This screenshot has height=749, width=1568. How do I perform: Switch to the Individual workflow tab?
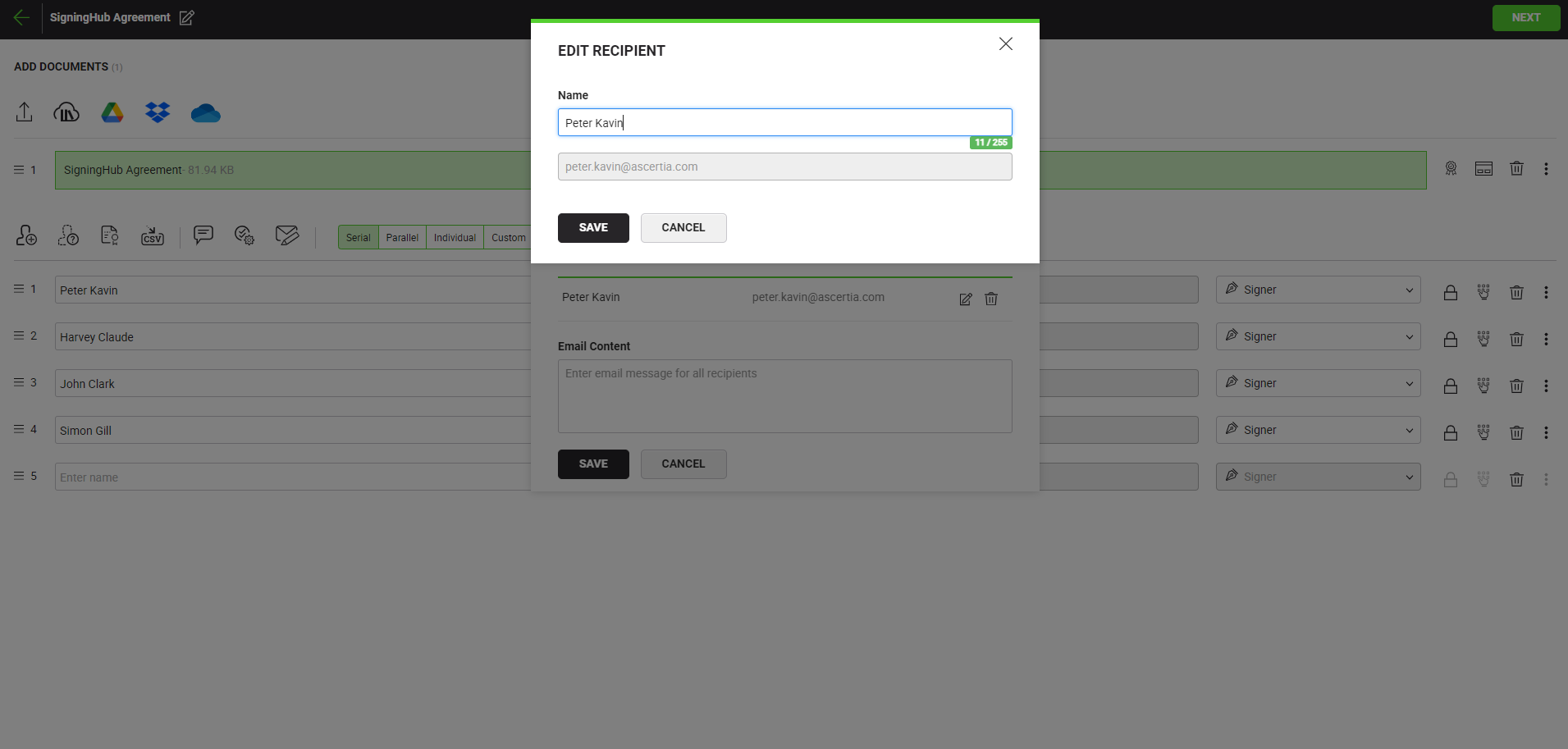[x=455, y=238]
